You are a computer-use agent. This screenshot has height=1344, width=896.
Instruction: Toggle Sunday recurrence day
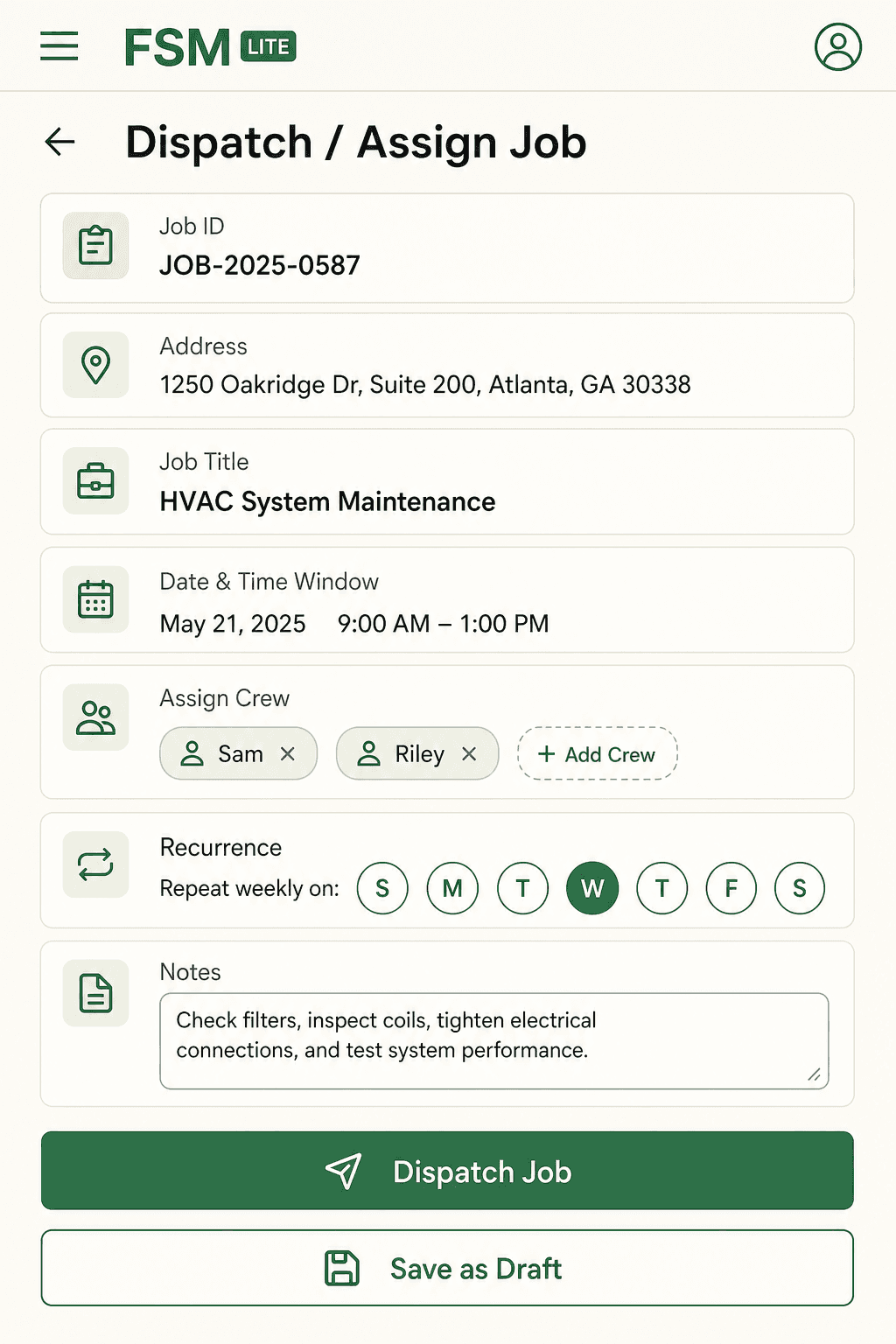pyautogui.click(x=382, y=888)
